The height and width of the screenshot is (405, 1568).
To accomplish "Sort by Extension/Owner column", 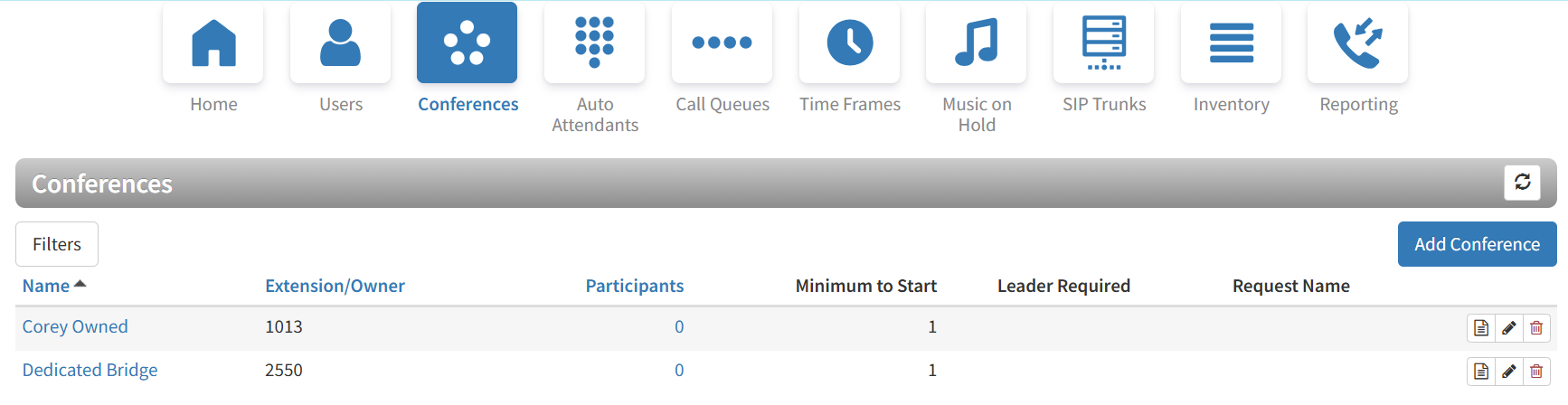I will [x=335, y=286].
